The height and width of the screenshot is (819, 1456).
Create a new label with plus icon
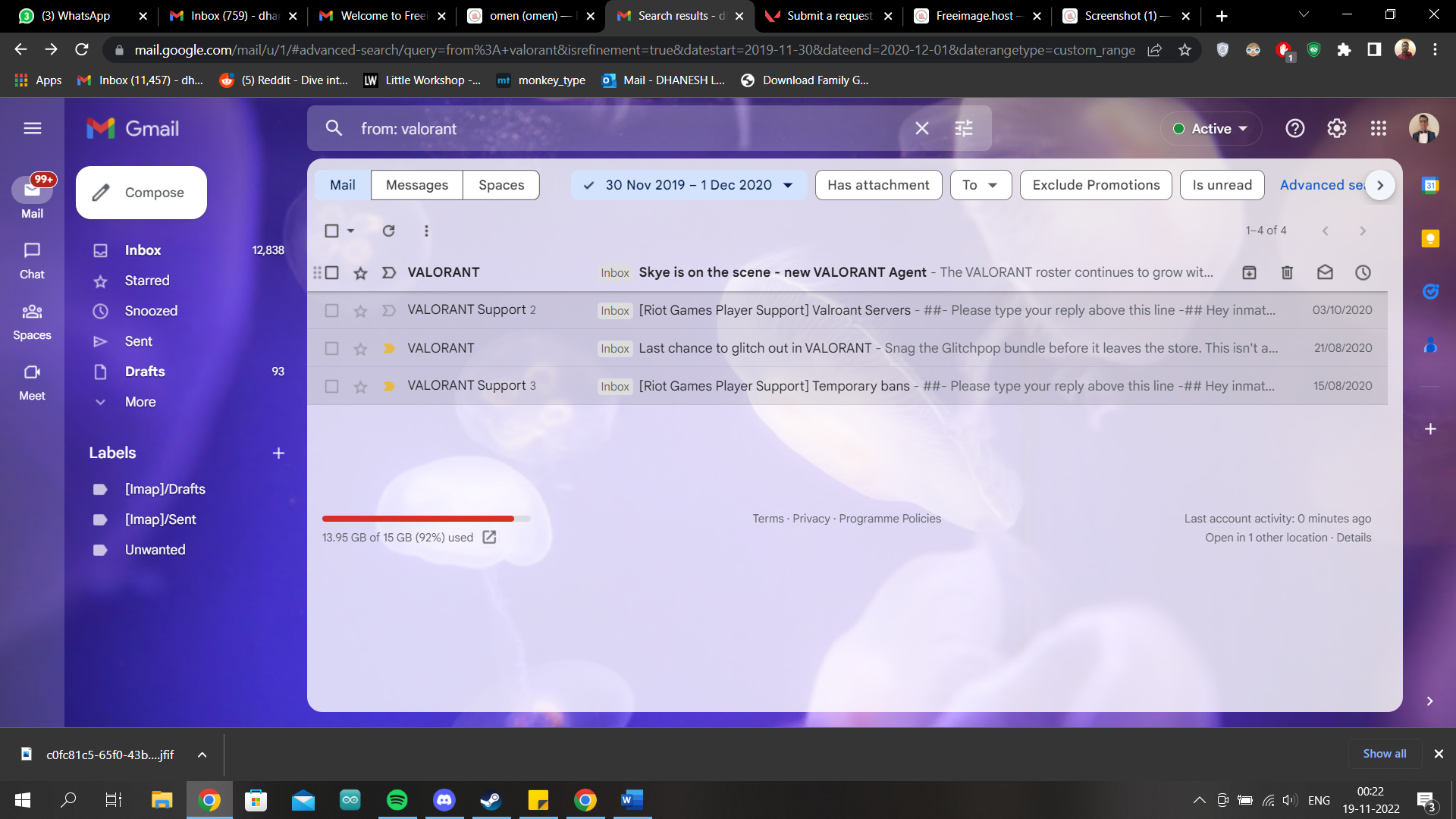click(278, 453)
